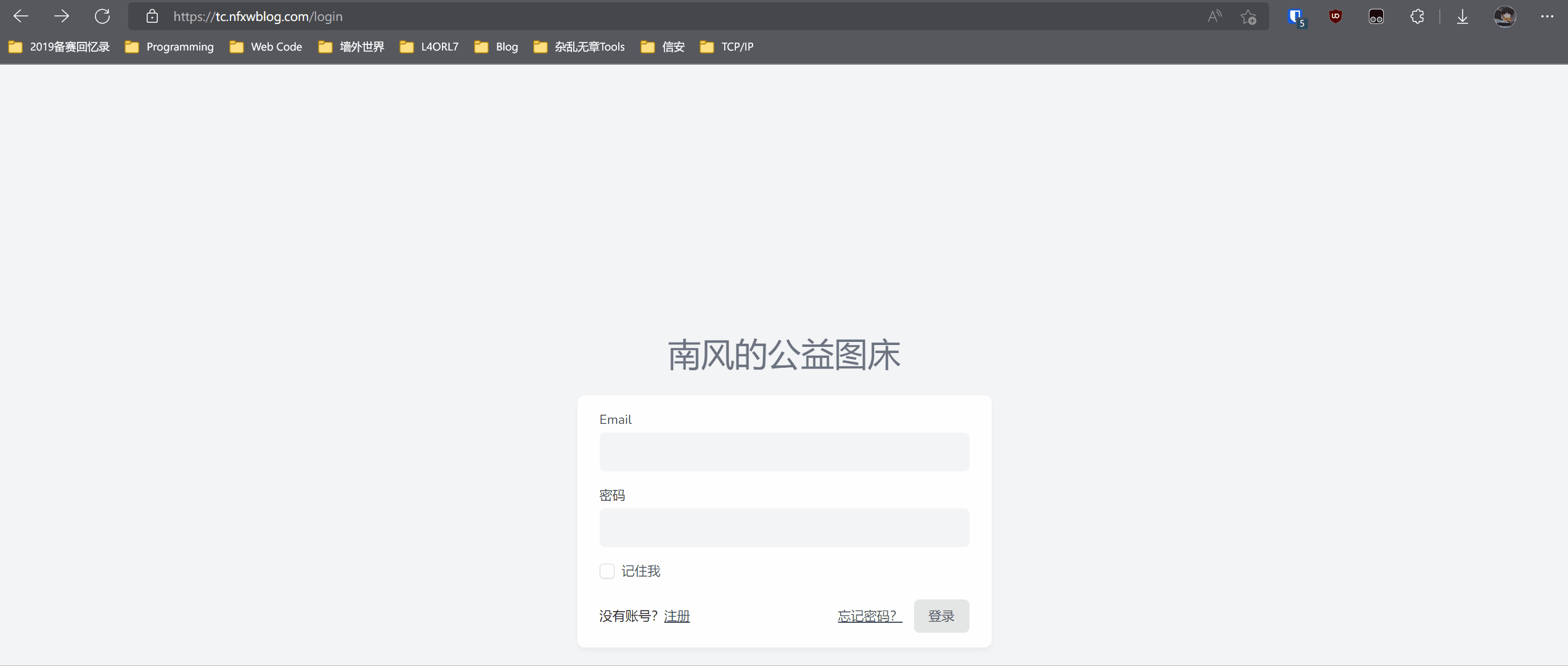Click the 忘记密码 forgot password link
This screenshot has width=1568, height=666.
[x=868, y=615]
